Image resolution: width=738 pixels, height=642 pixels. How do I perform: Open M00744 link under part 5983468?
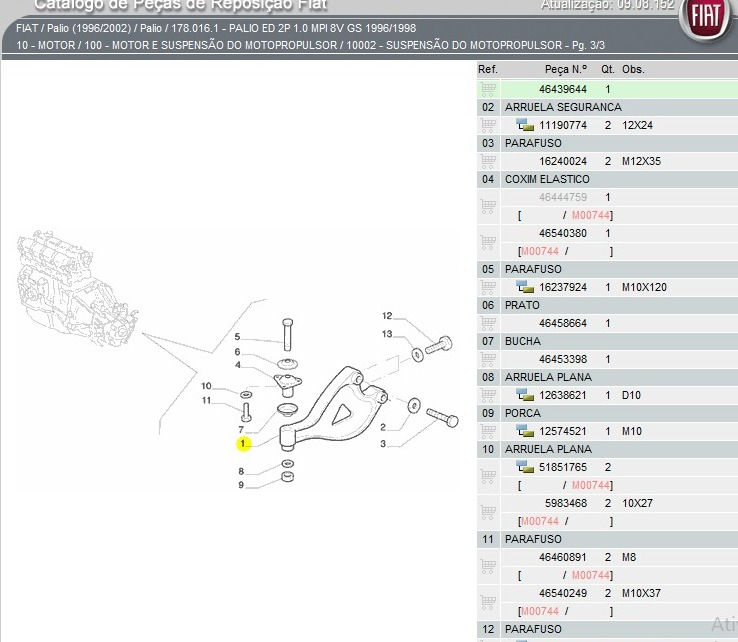tap(540, 522)
